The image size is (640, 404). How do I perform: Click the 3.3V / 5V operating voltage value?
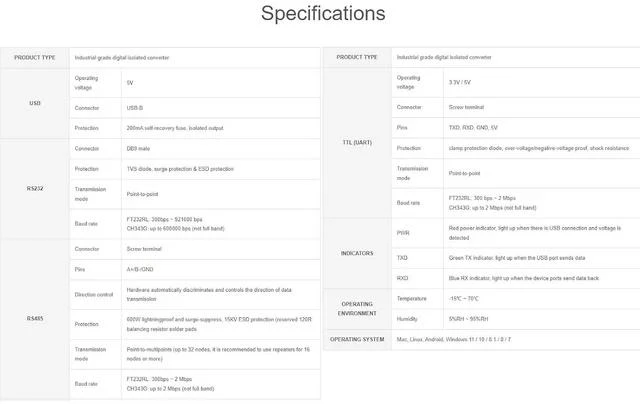coord(460,82)
